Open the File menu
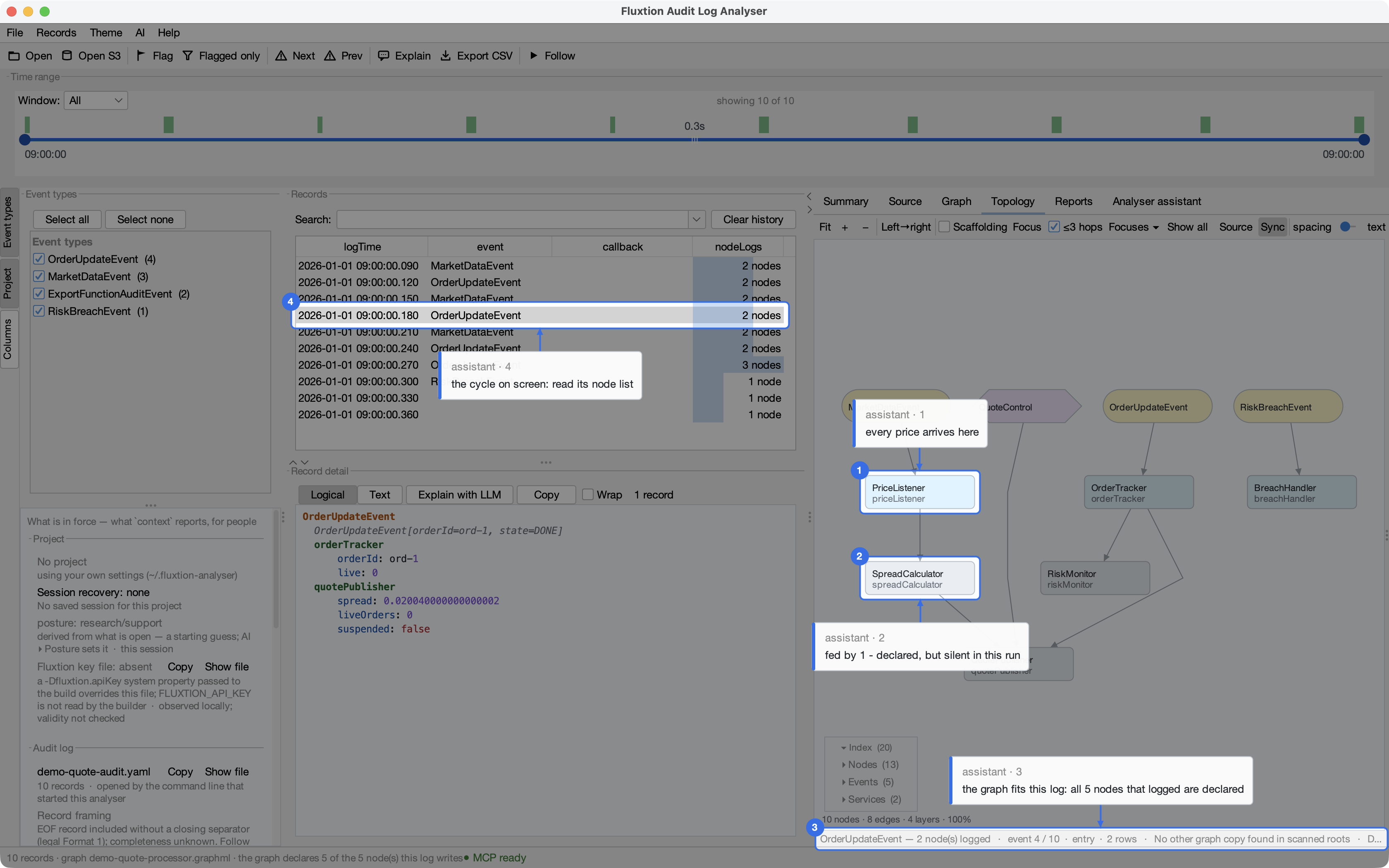Screen dimensions: 1389x868 click(x=15, y=33)
